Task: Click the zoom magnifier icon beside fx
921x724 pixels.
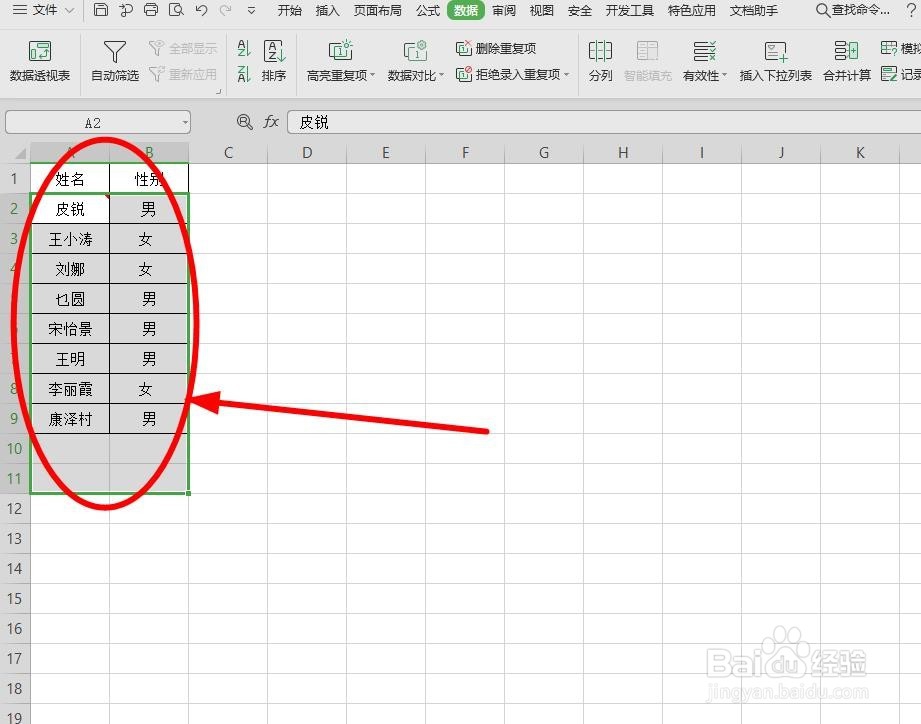Action: point(244,122)
